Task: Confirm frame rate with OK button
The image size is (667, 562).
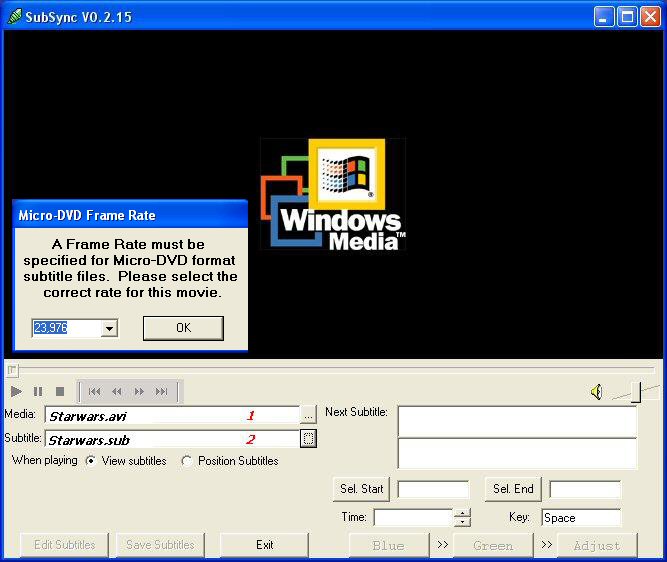Action: [183, 328]
